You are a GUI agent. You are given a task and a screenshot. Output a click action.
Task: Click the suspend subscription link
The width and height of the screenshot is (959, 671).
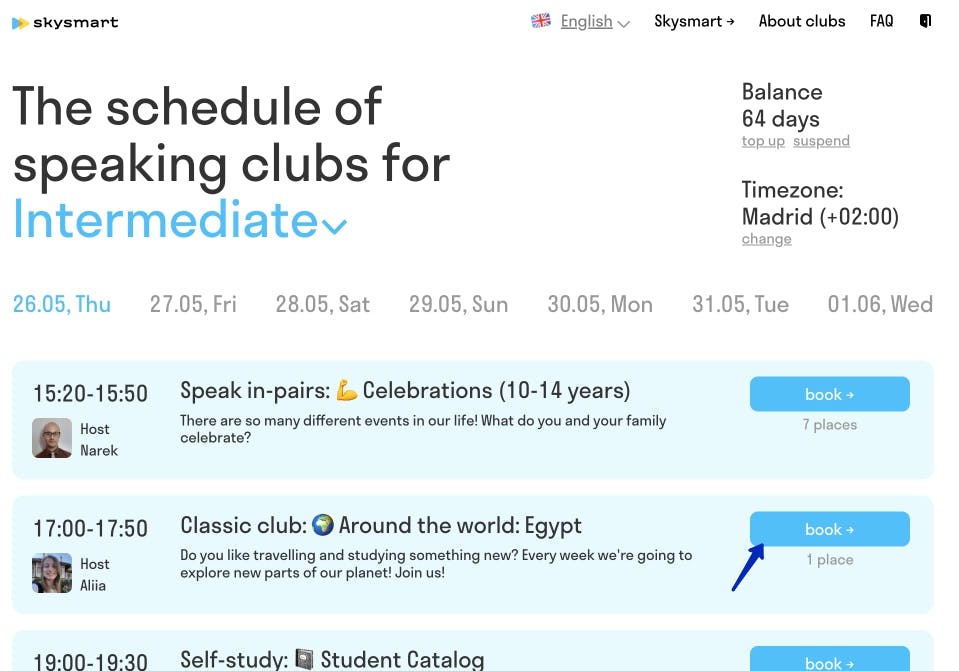coord(821,141)
